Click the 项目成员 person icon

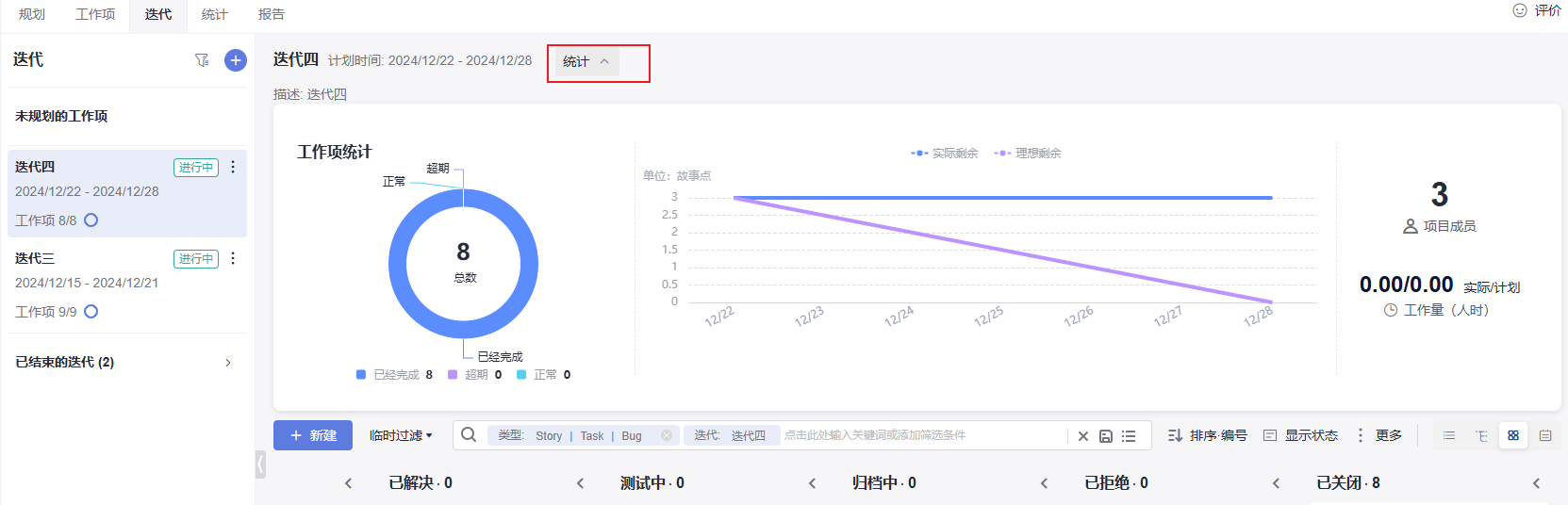coord(1411,226)
